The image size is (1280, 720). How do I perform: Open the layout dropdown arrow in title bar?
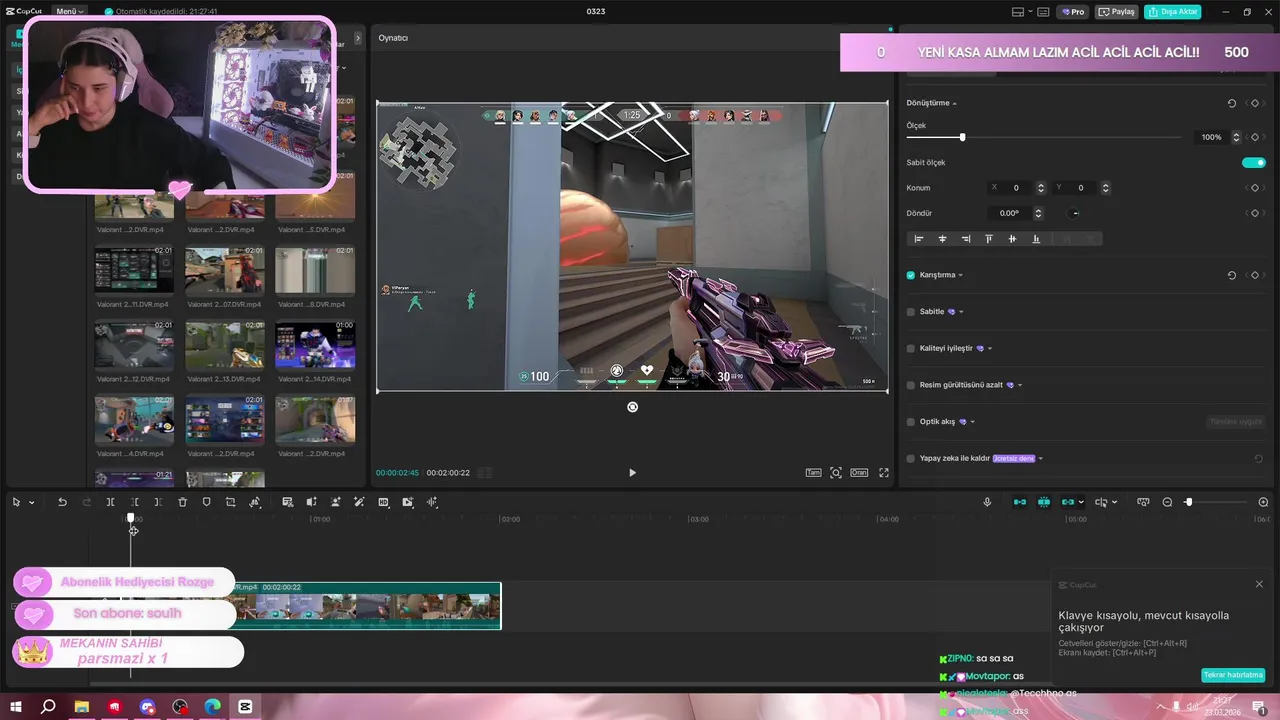(1030, 12)
